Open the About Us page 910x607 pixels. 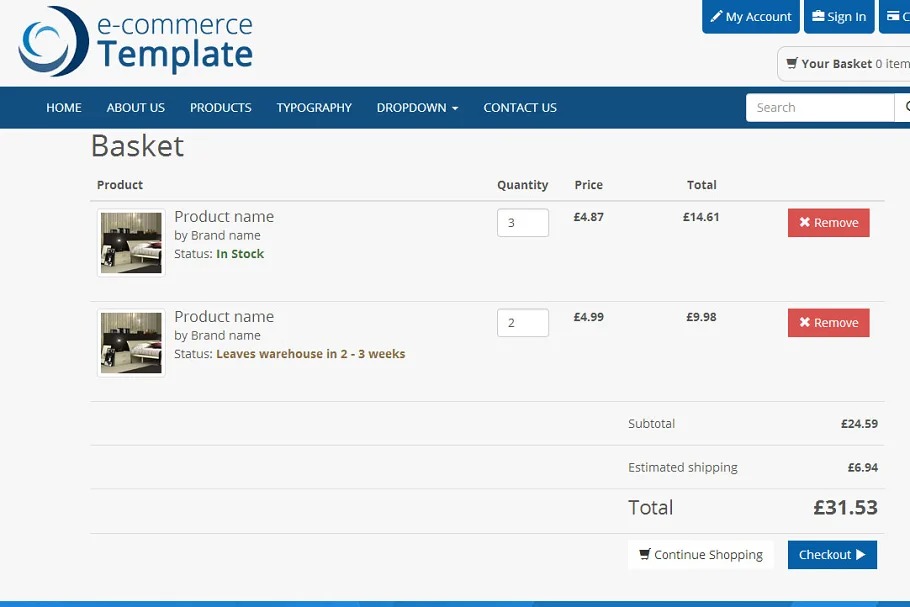(136, 108)
